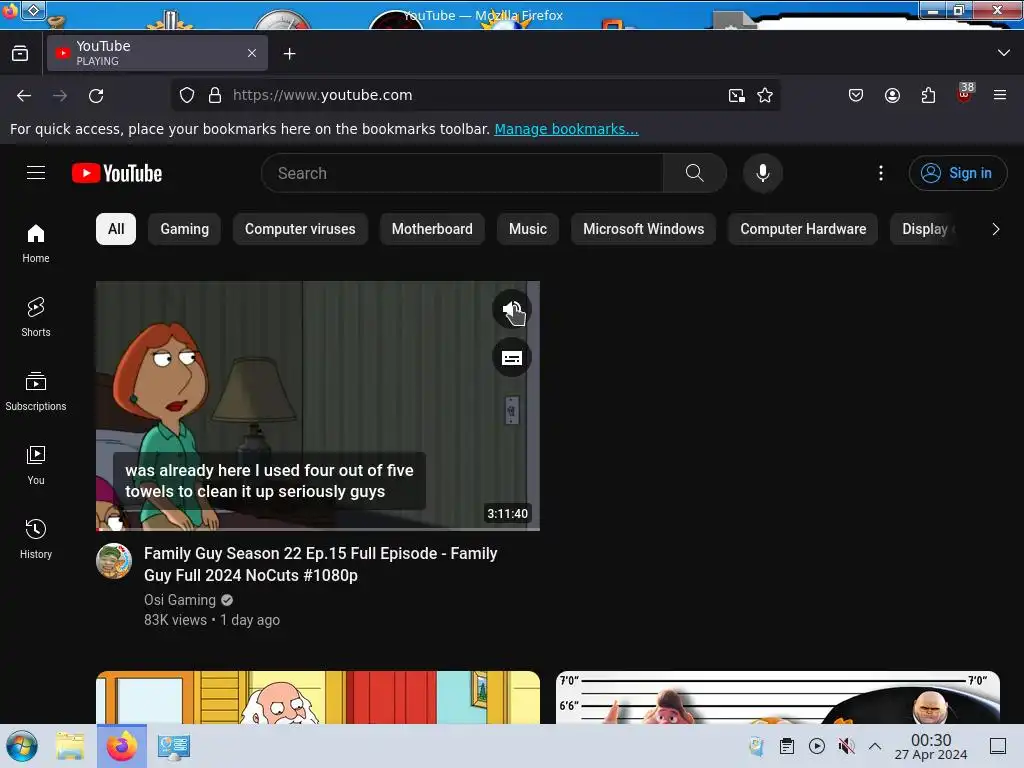1024x768 pixels.
Task: Select the Computer viruses chip
Action: (300, 229)
